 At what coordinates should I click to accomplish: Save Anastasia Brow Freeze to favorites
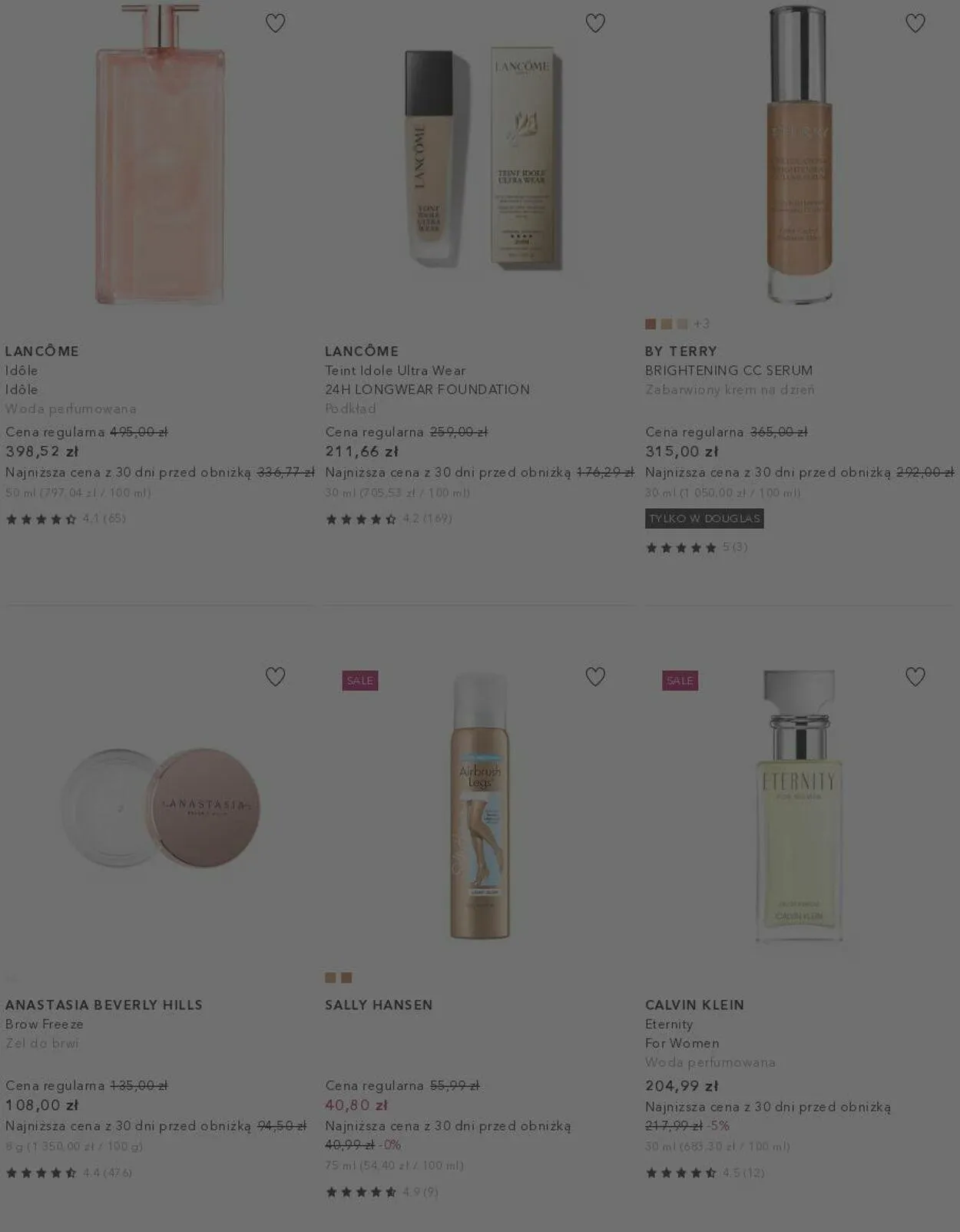[275, 677]
